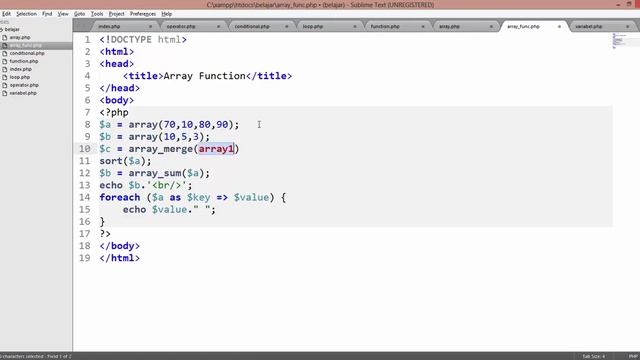Close the operator.php tab
The image size is (640, 360).
click(x=219, y=27)
